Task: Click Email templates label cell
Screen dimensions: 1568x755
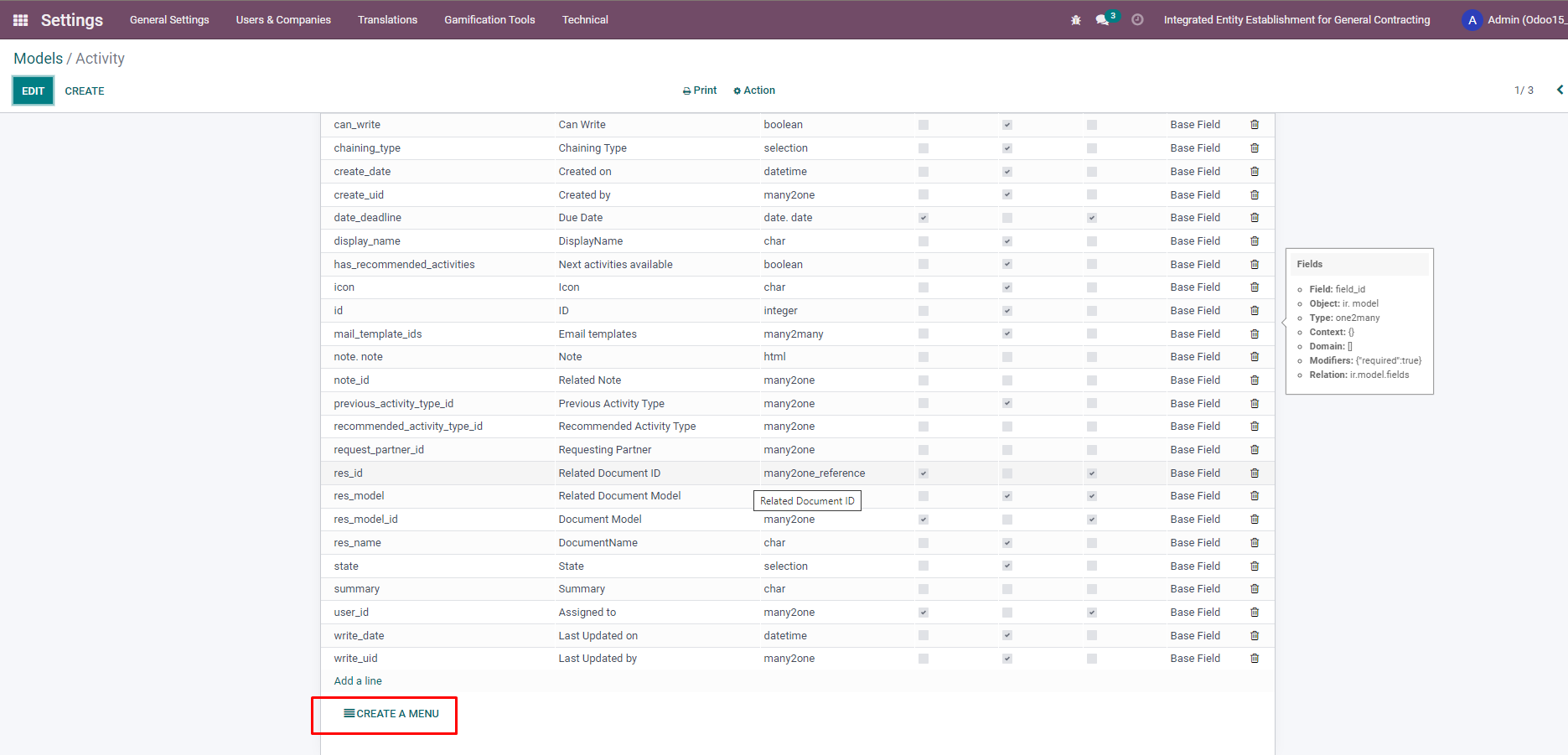Action: pos(598,334)
